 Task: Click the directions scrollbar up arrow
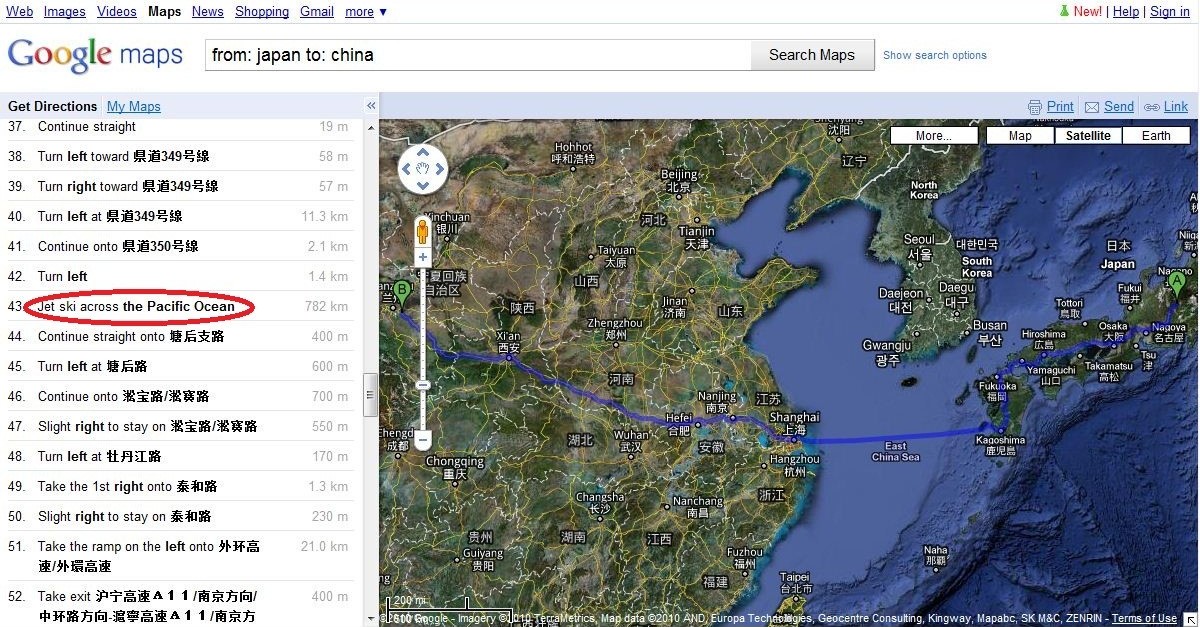tap(370, 127)
